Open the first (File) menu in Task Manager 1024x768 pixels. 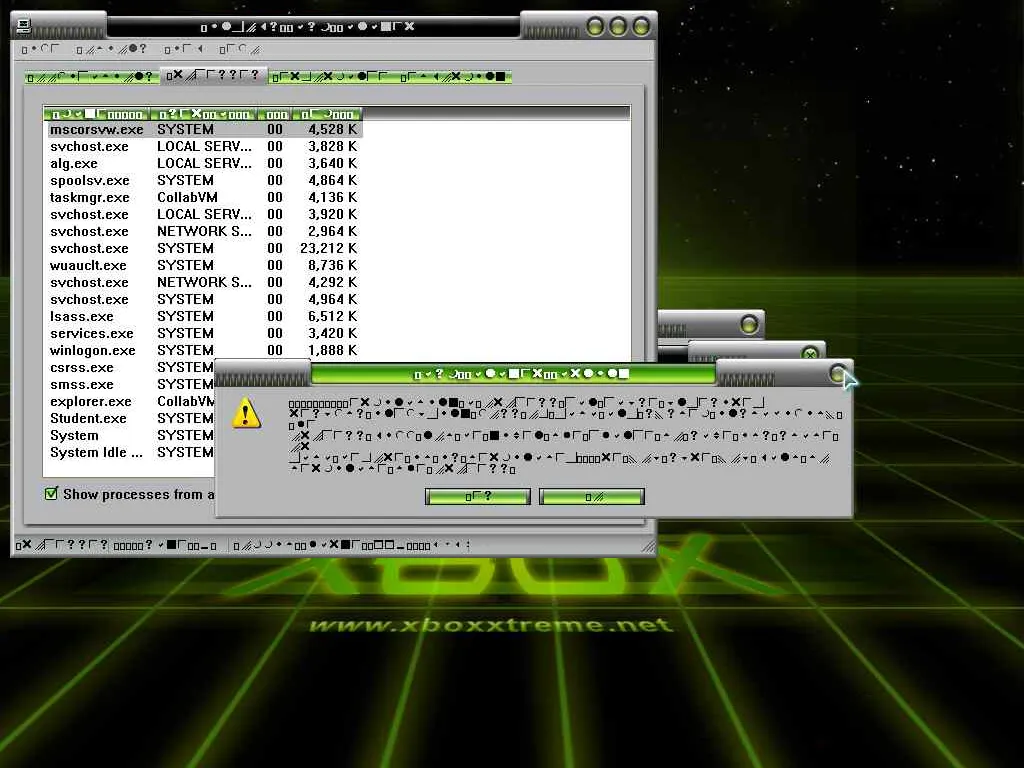click(x=40, y=49)
